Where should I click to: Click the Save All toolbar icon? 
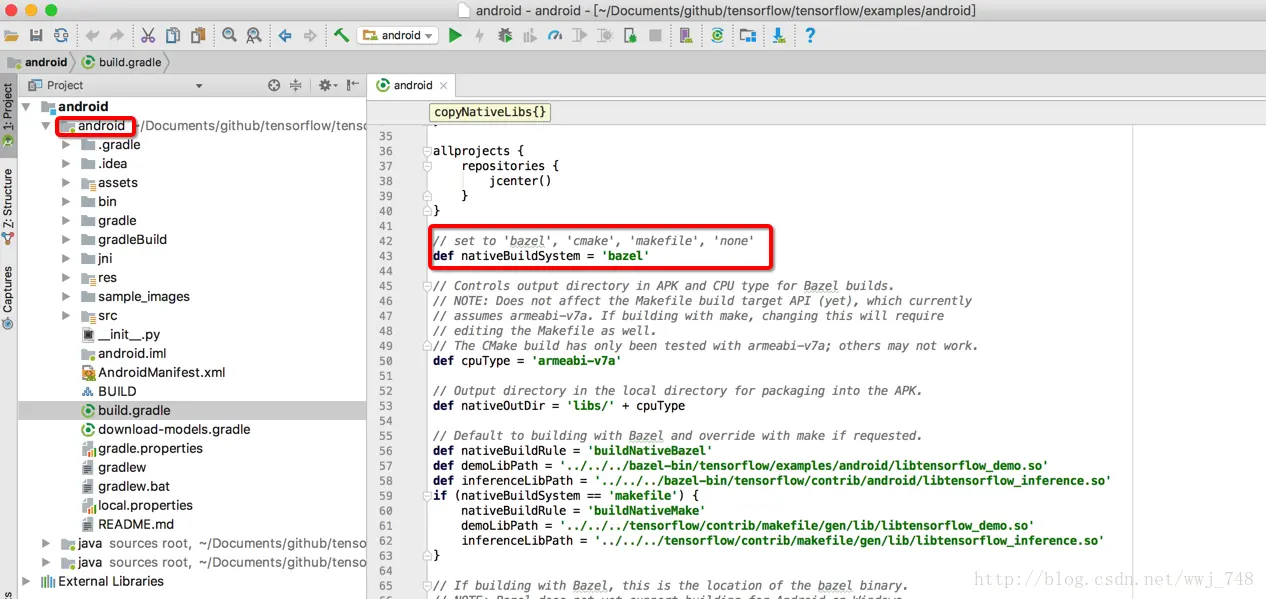pos(36,36)
